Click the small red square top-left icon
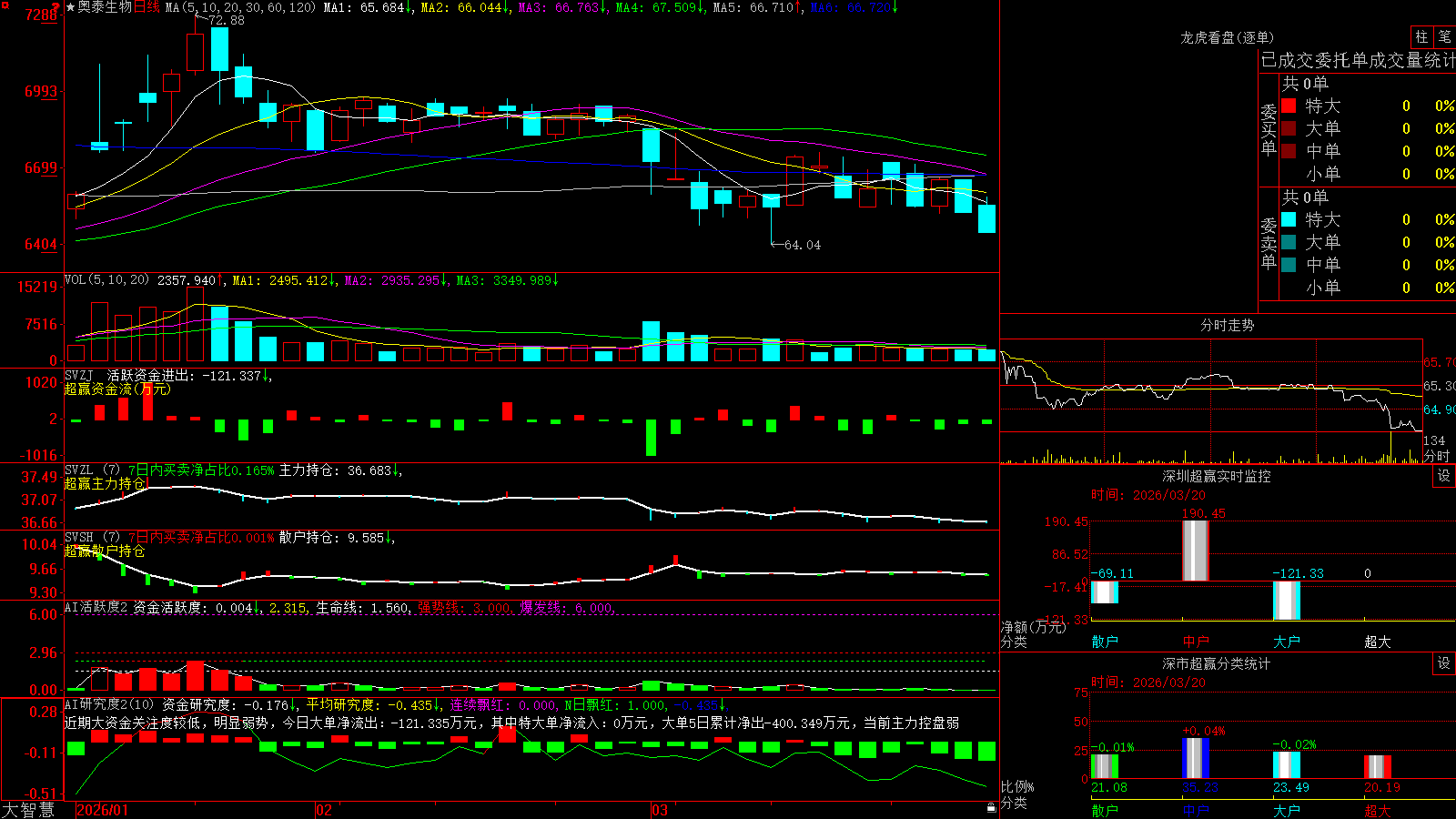This screenshot has height=819, width=1456. coord(5,5)
